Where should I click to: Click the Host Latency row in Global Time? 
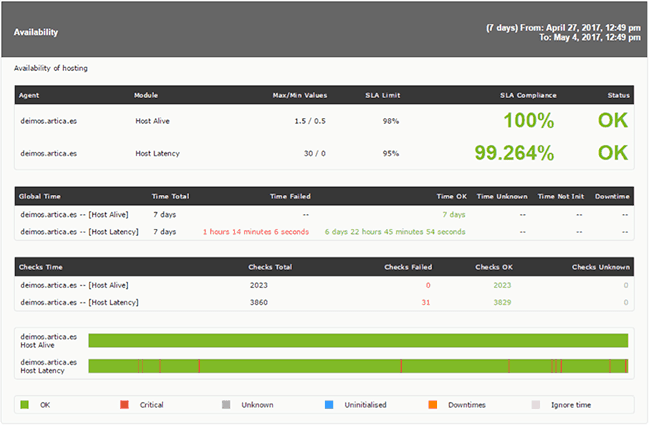[x=324, y=232]
